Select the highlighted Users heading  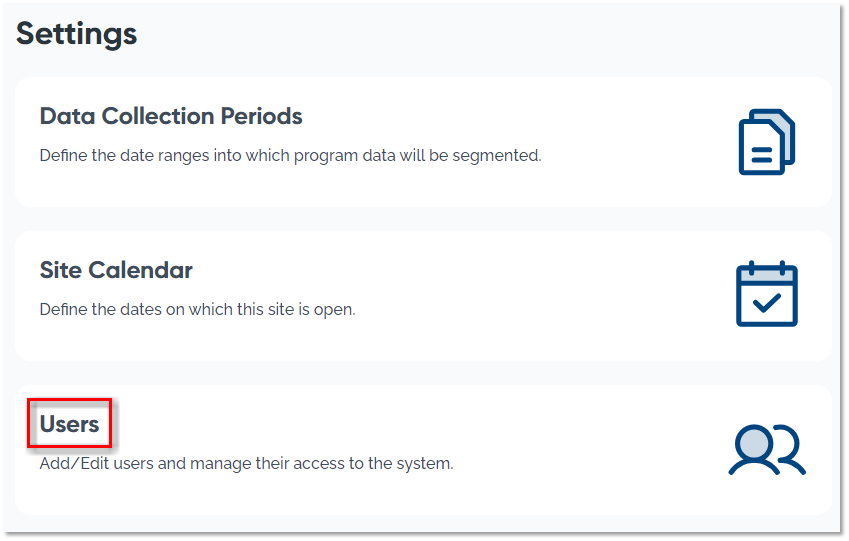[69, 424]
